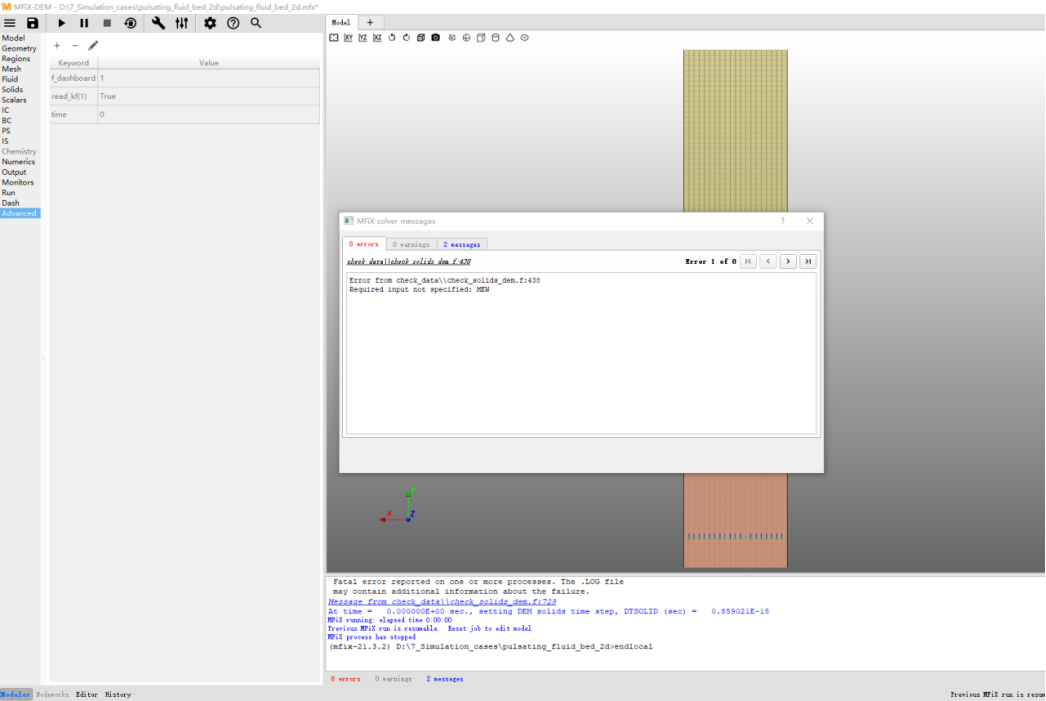This screenshot has height=701, width=1046.
Task: Open the 8 errors tab in solver messages
Action: coord(364,244)
